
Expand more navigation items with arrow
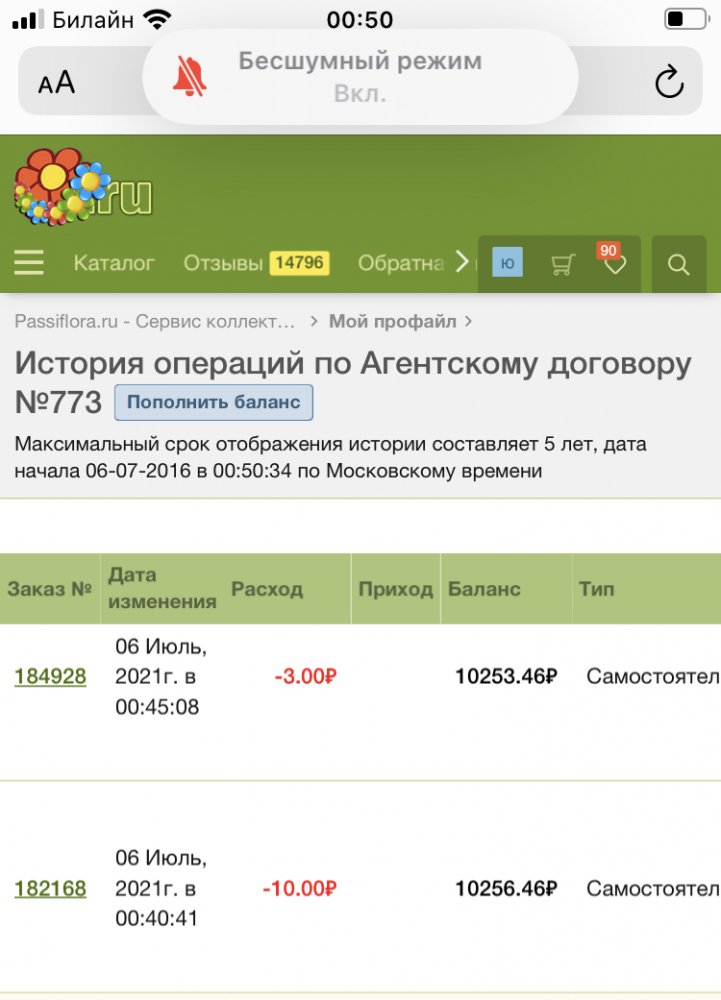click(462, 262)
